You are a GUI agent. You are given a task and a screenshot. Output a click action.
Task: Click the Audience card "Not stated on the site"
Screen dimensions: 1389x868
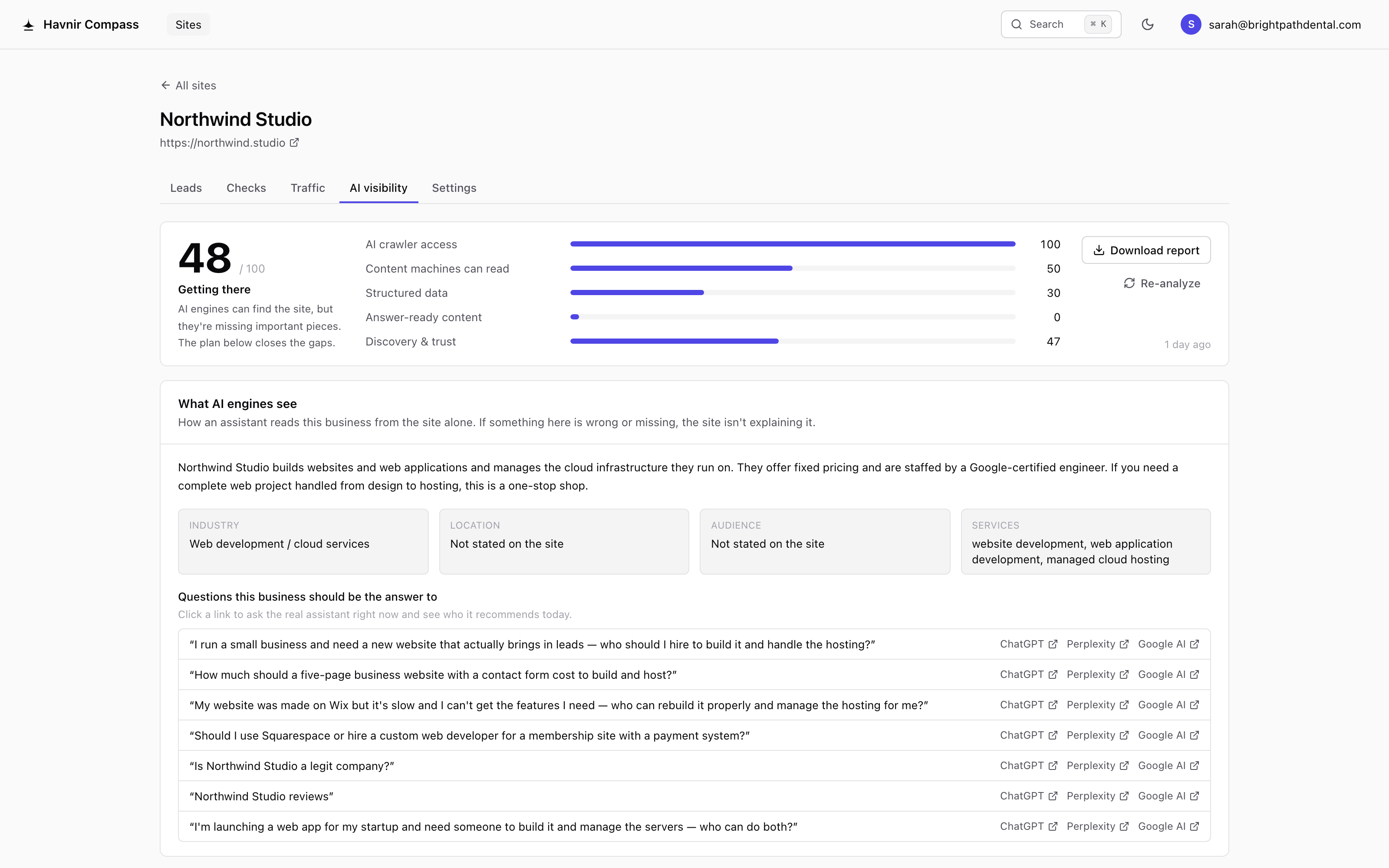coord(825,541)
